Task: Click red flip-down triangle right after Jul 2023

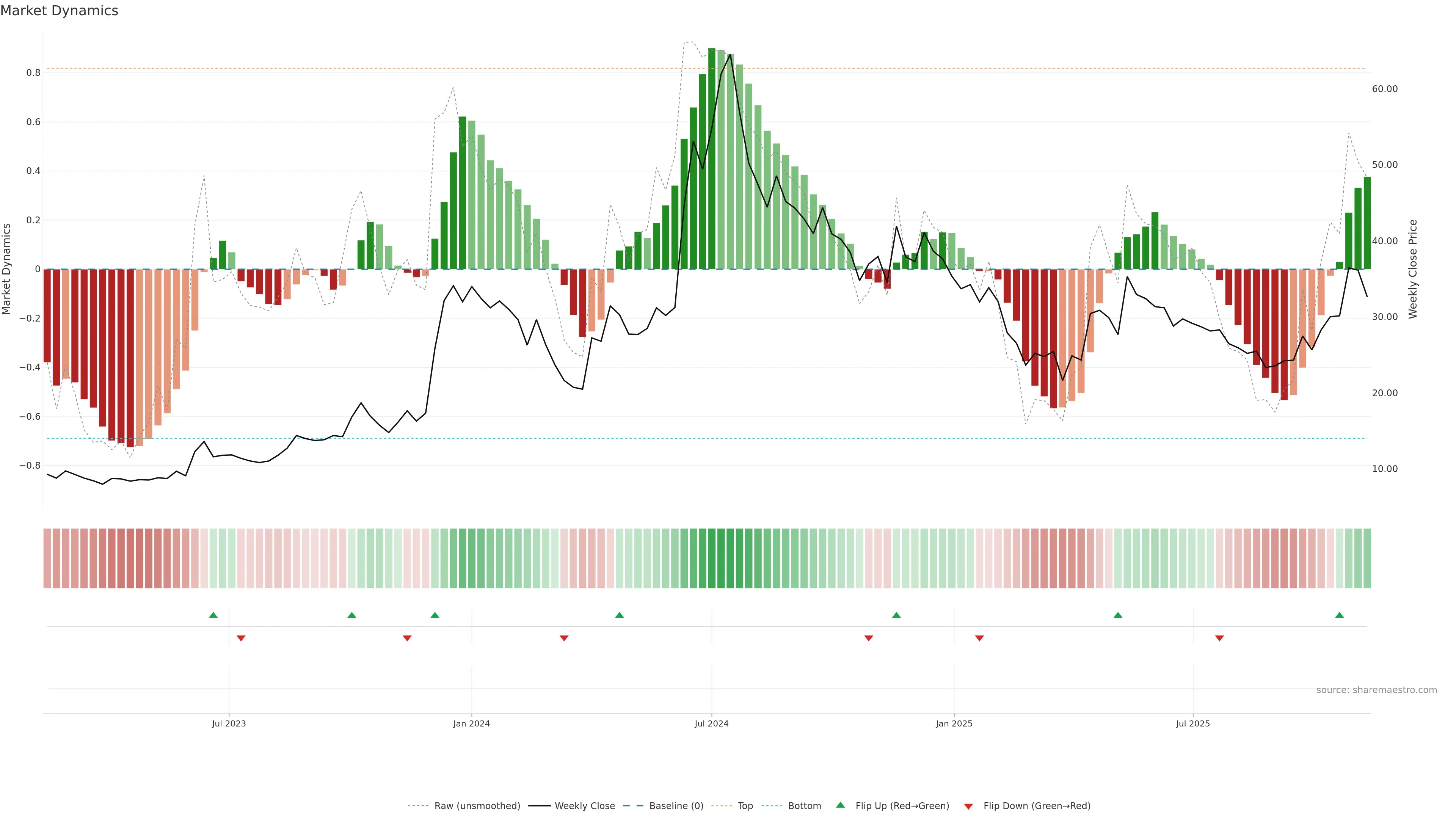Action: (x=241, y=638)
